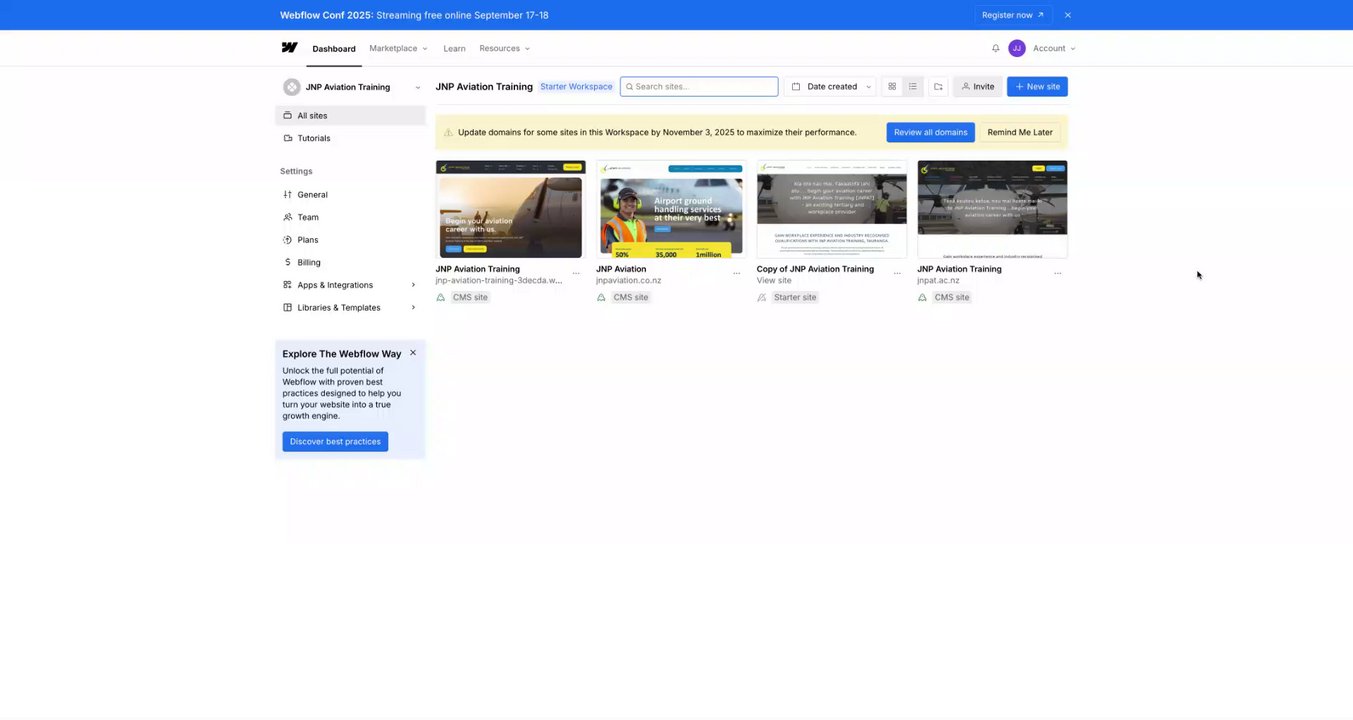Select All sites in the sidebar
Image resolution: width=1353 pixels, height=720 pixels.
click(350, 116)
